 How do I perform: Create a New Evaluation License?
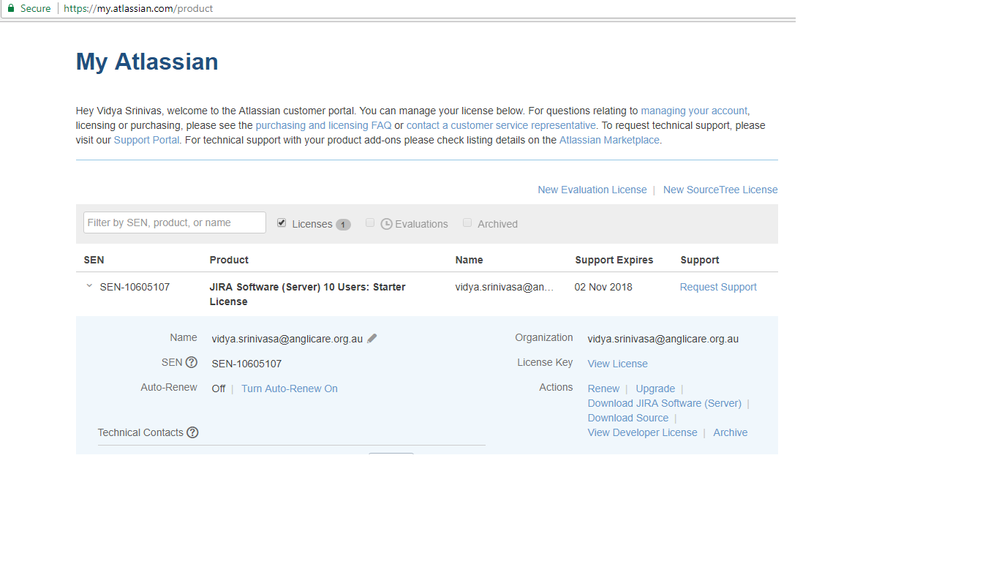592,189
